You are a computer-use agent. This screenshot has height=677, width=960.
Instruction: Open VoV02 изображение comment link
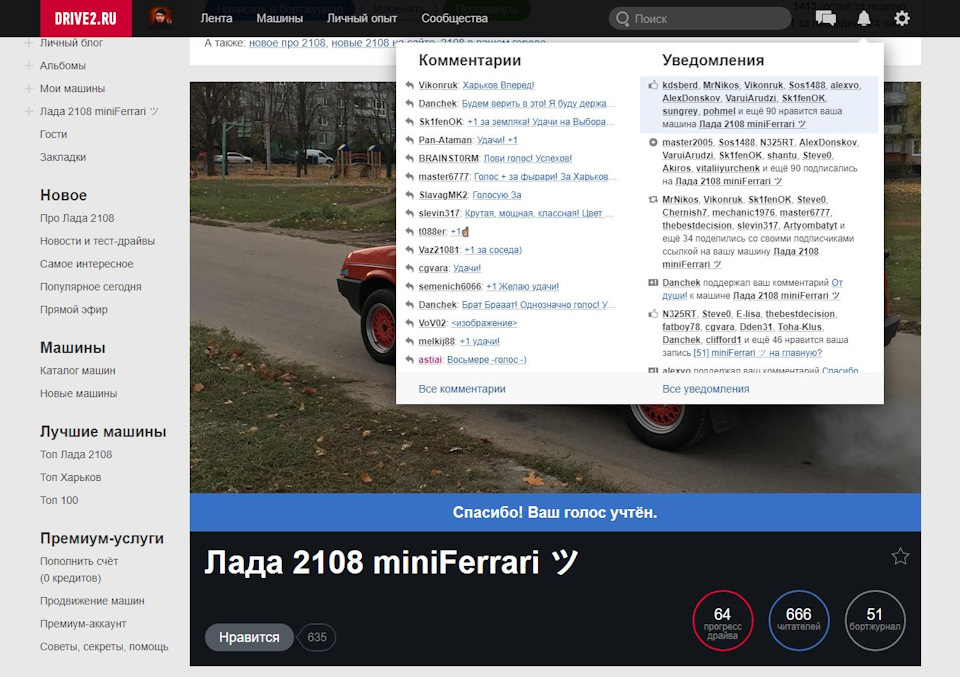point(484,323)
